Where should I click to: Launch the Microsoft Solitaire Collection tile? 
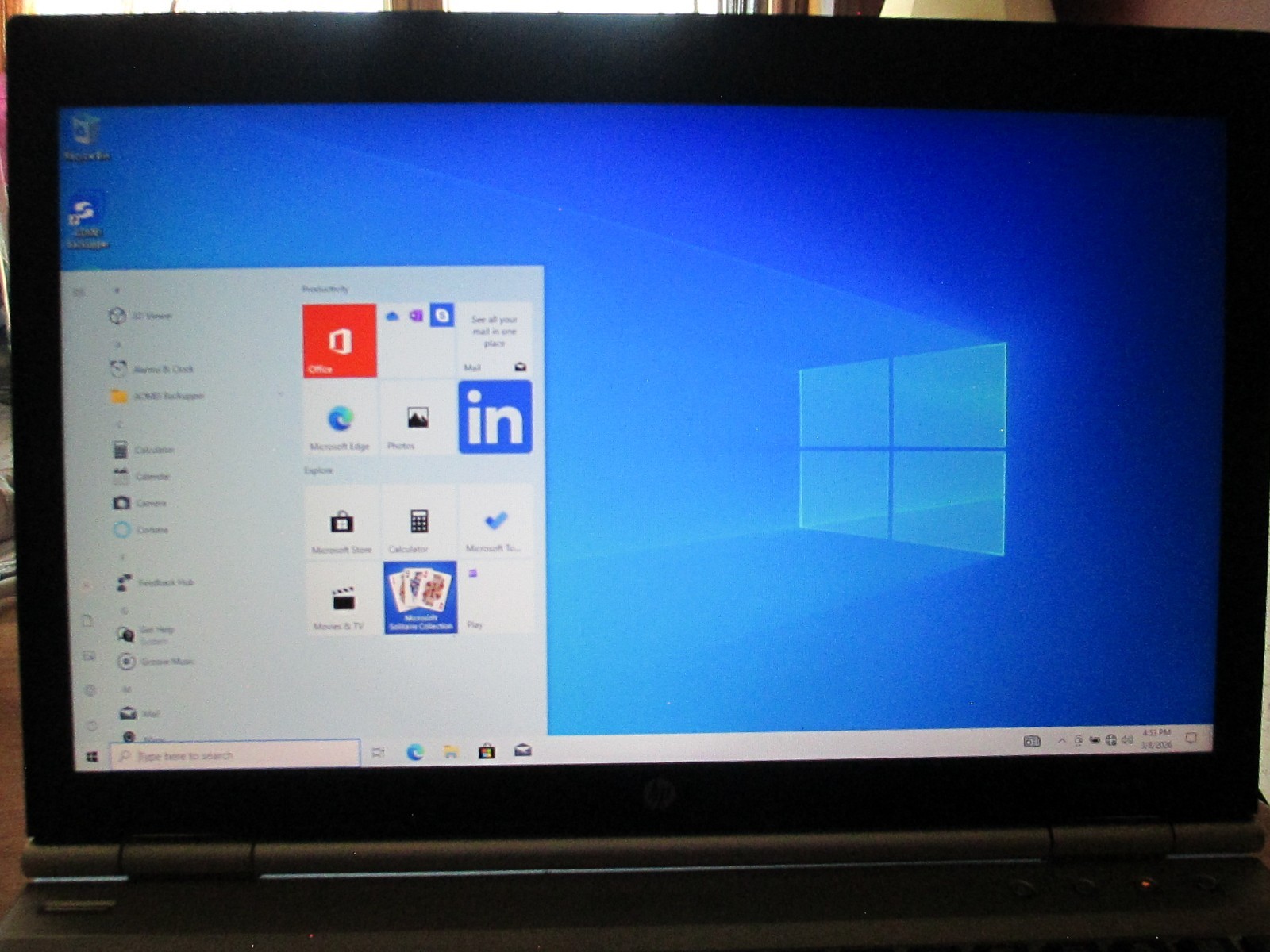pos(420,598)
